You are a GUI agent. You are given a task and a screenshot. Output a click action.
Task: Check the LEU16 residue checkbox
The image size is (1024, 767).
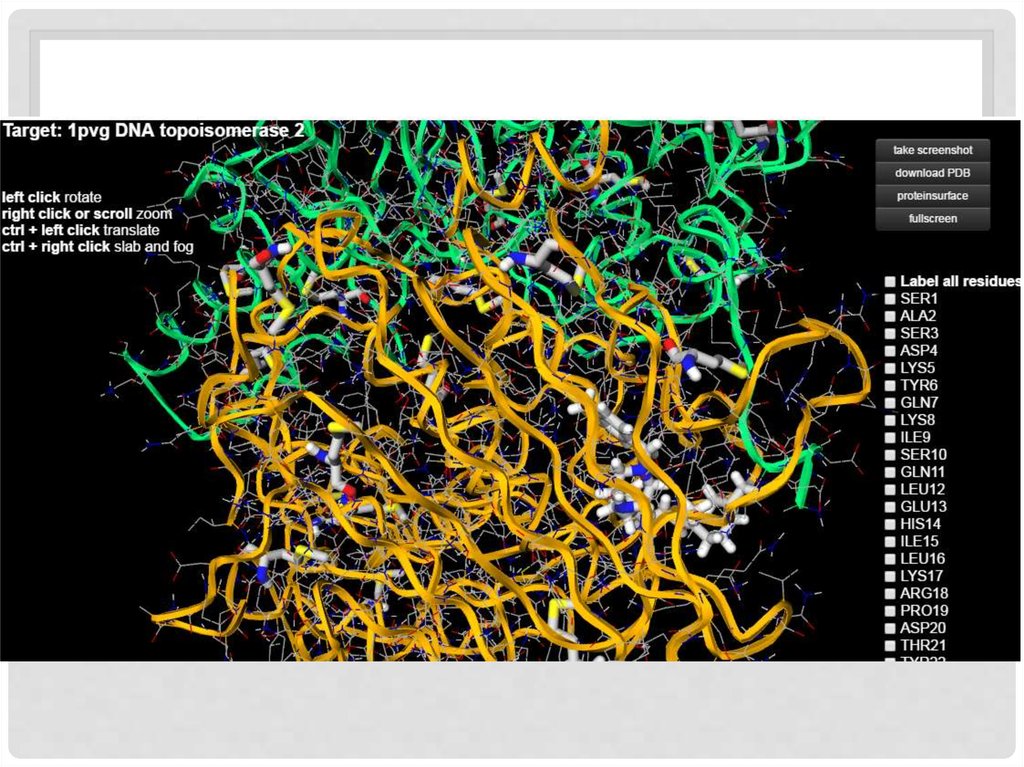coord(890,559)
